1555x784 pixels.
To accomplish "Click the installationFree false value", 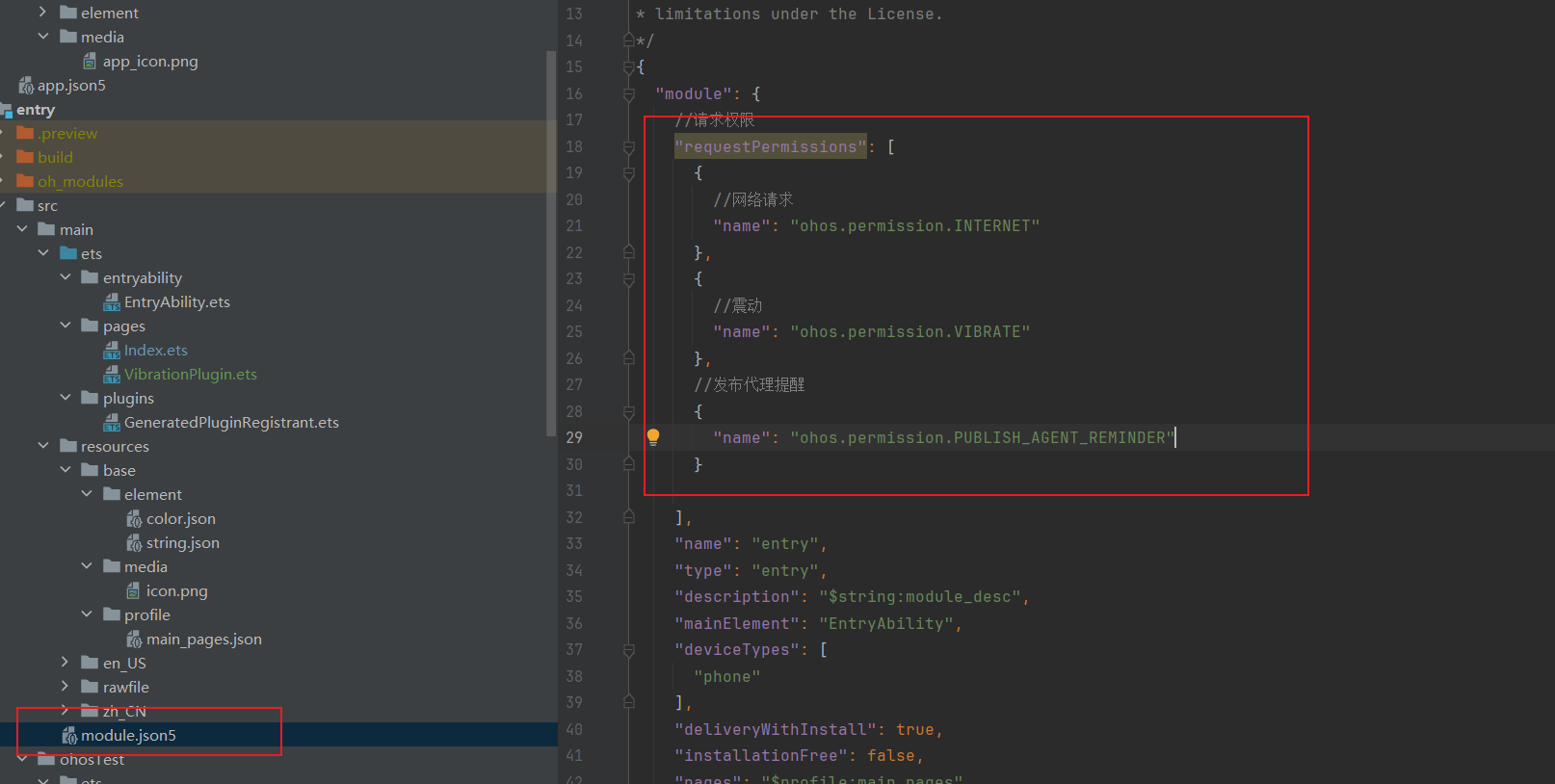I will (891, 756).
